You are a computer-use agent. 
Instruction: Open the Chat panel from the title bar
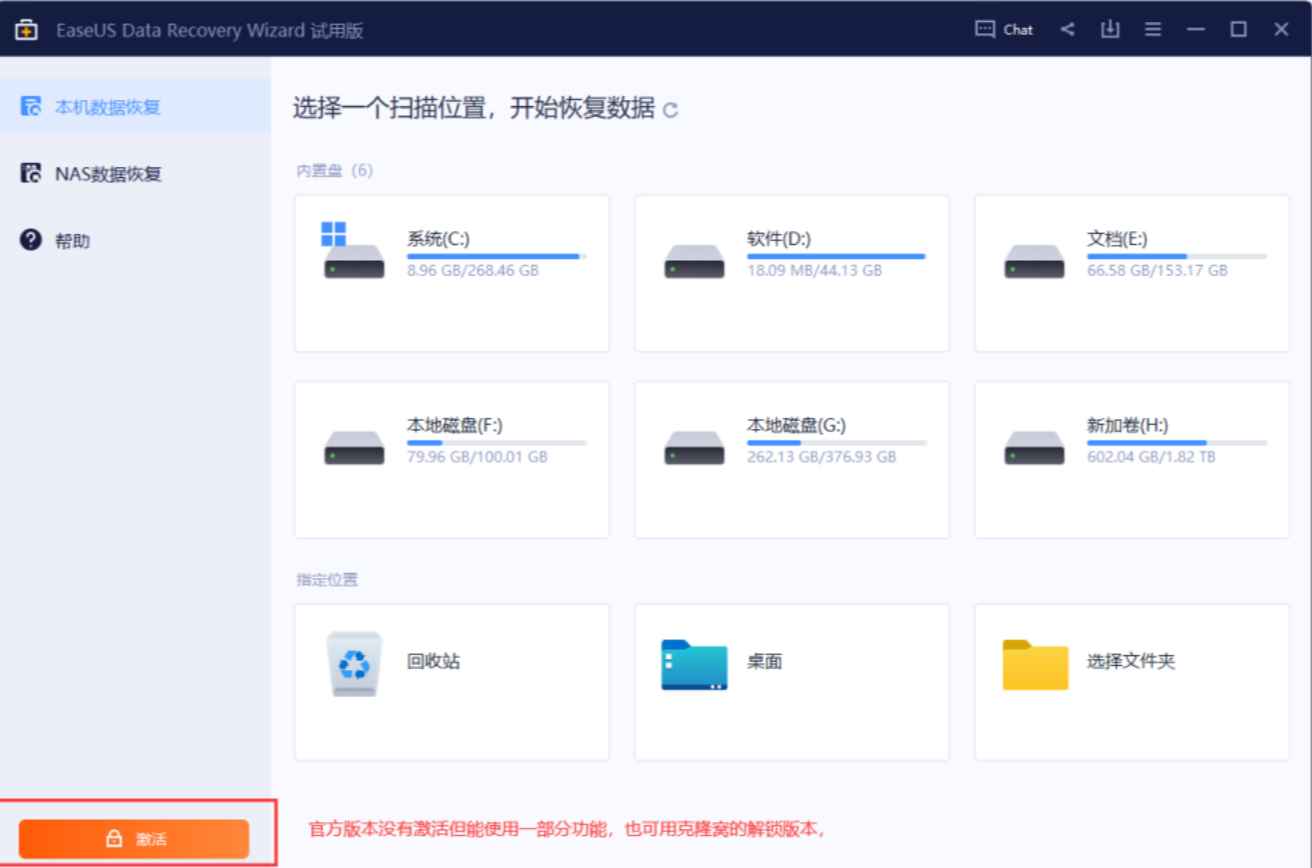(x=1003, y=29)
